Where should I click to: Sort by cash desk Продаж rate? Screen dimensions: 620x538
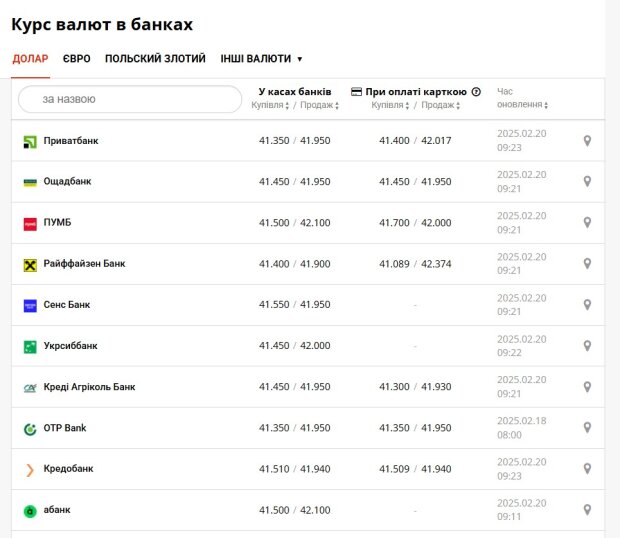[x=319, y=105]
